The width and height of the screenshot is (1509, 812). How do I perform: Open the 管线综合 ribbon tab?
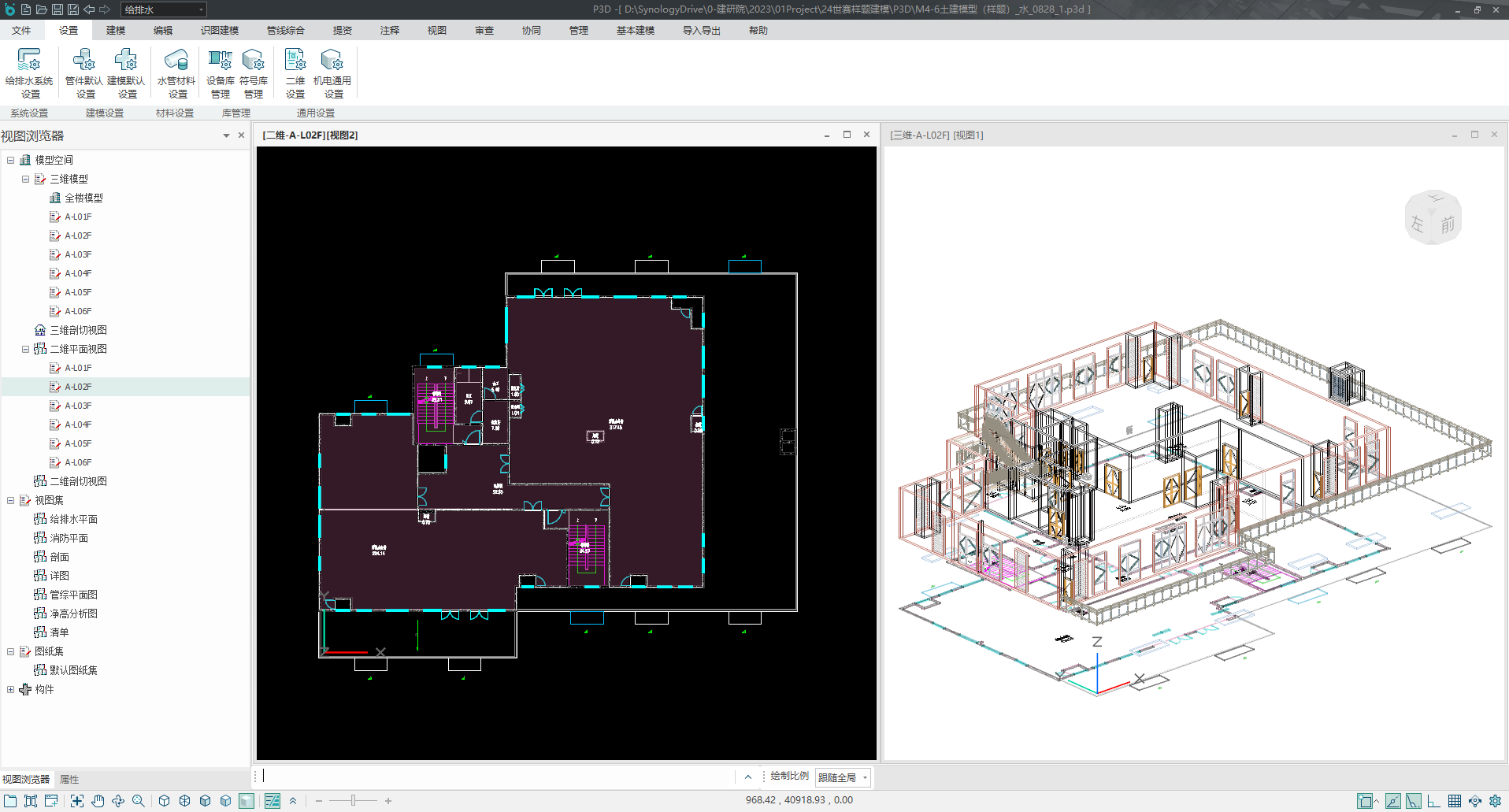pos(285,30)
